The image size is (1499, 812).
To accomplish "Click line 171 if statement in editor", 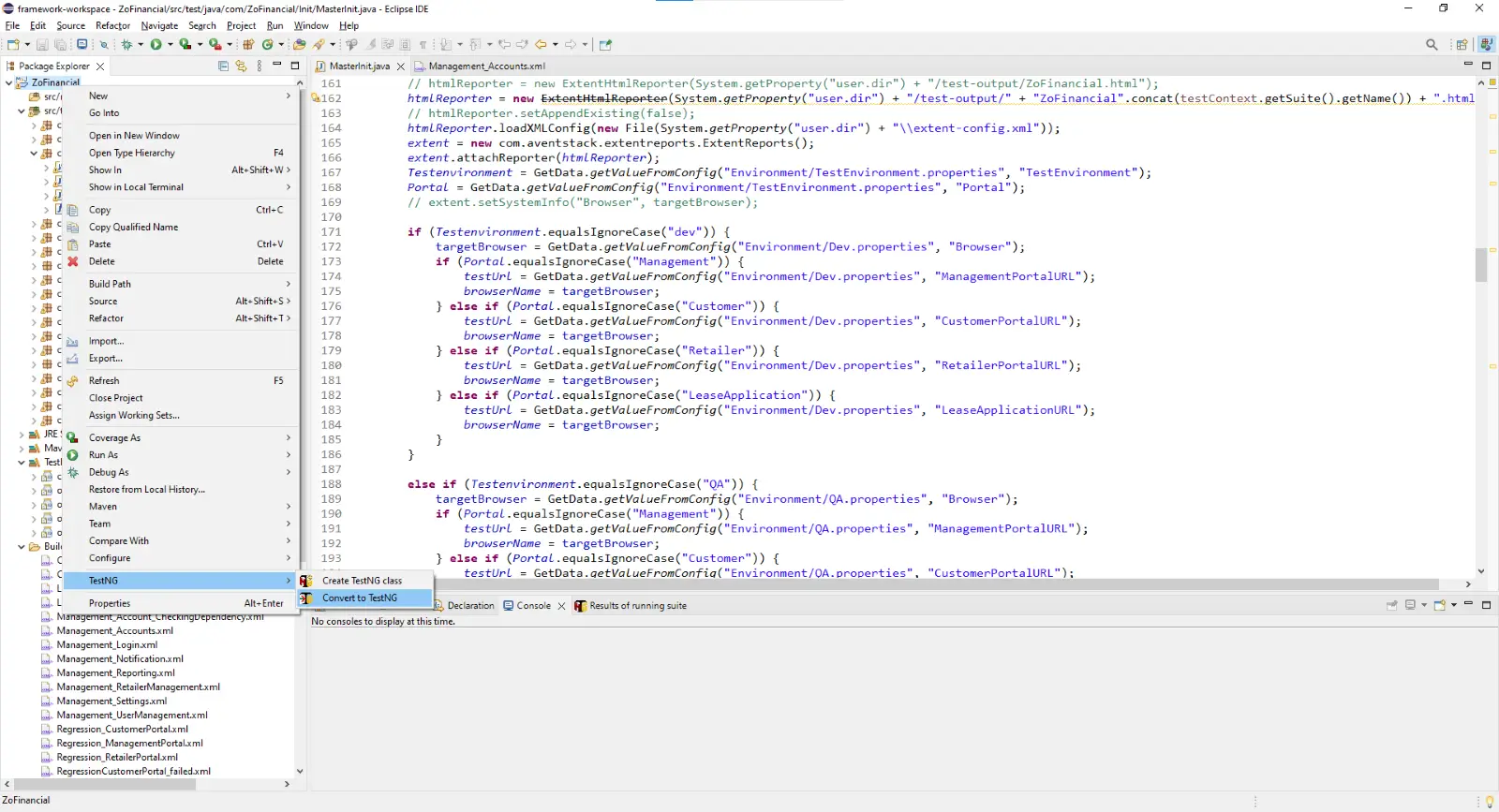I will 568,232.
